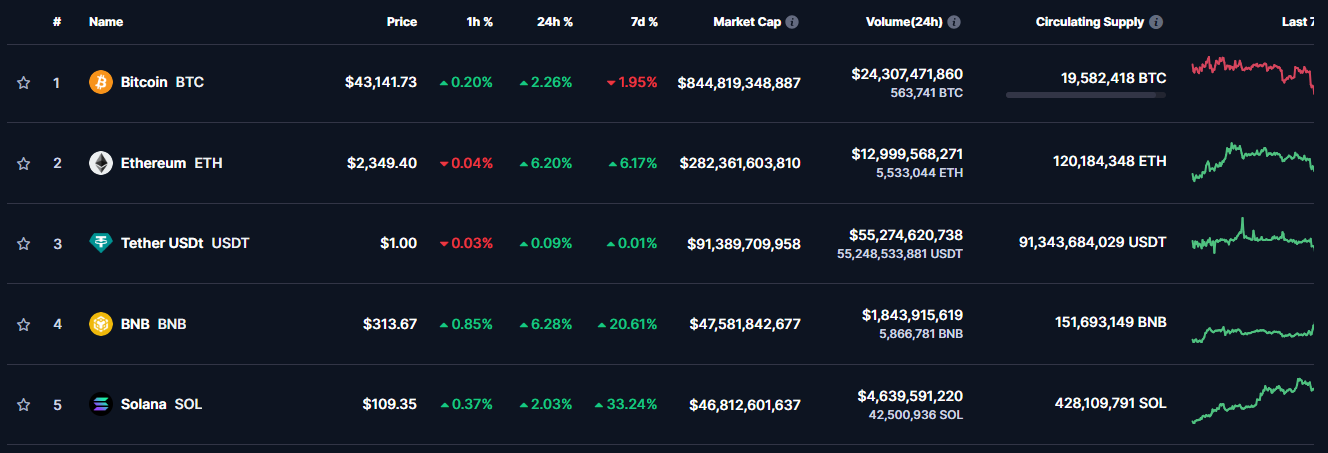The image size is (1328, 453).
Task: Click Bitcoin circulating supply progress bar
Action: (x=1086, y=95)
